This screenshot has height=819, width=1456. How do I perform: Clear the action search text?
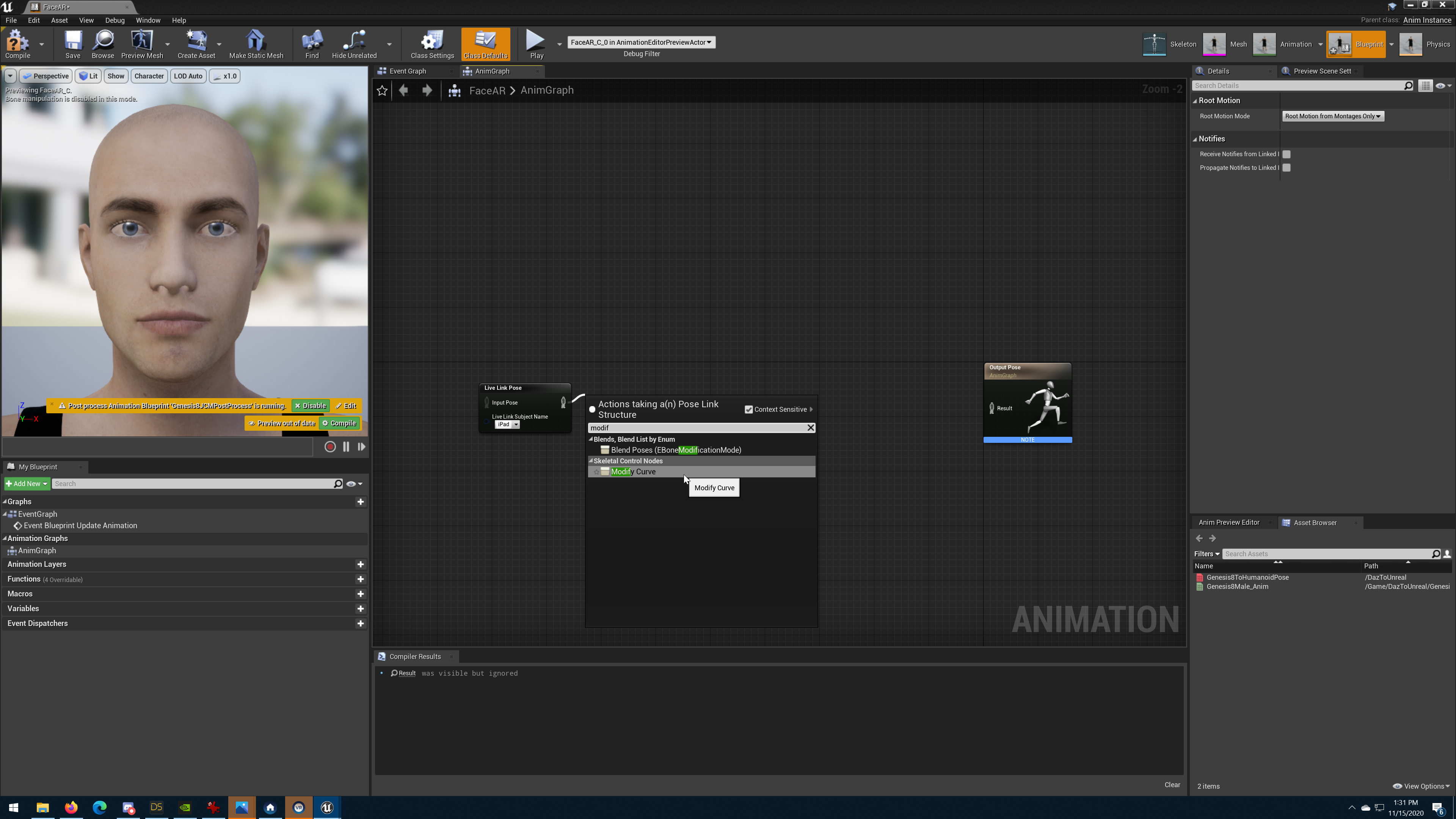(811, 428)
